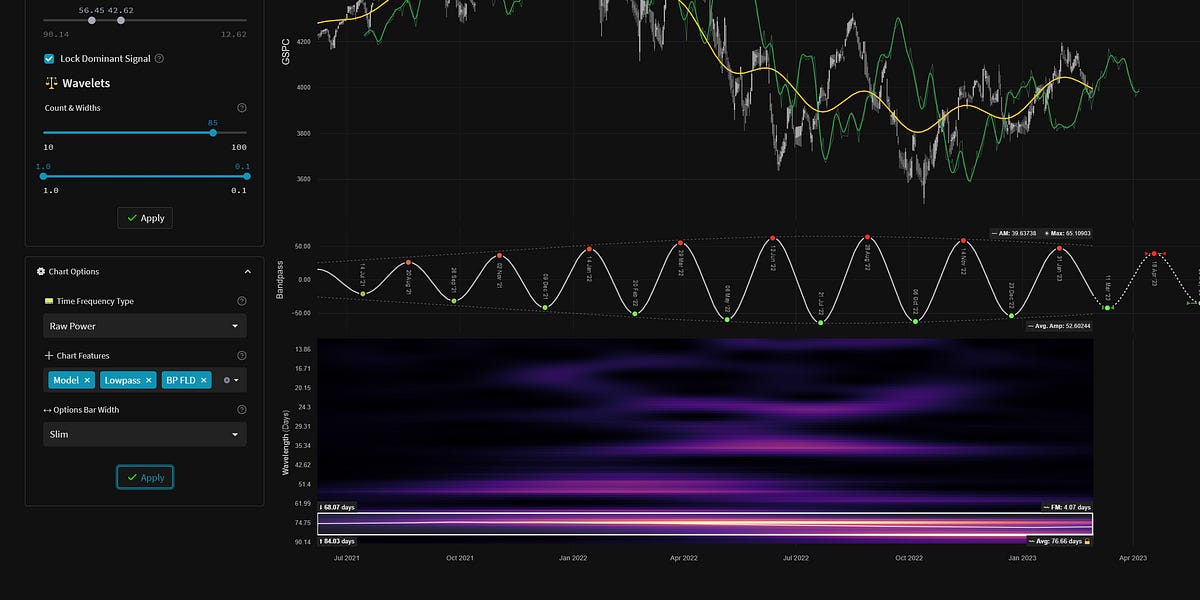1200x600 pixels.
Task: Click the Count slider handle at 85
Action: 212,132
